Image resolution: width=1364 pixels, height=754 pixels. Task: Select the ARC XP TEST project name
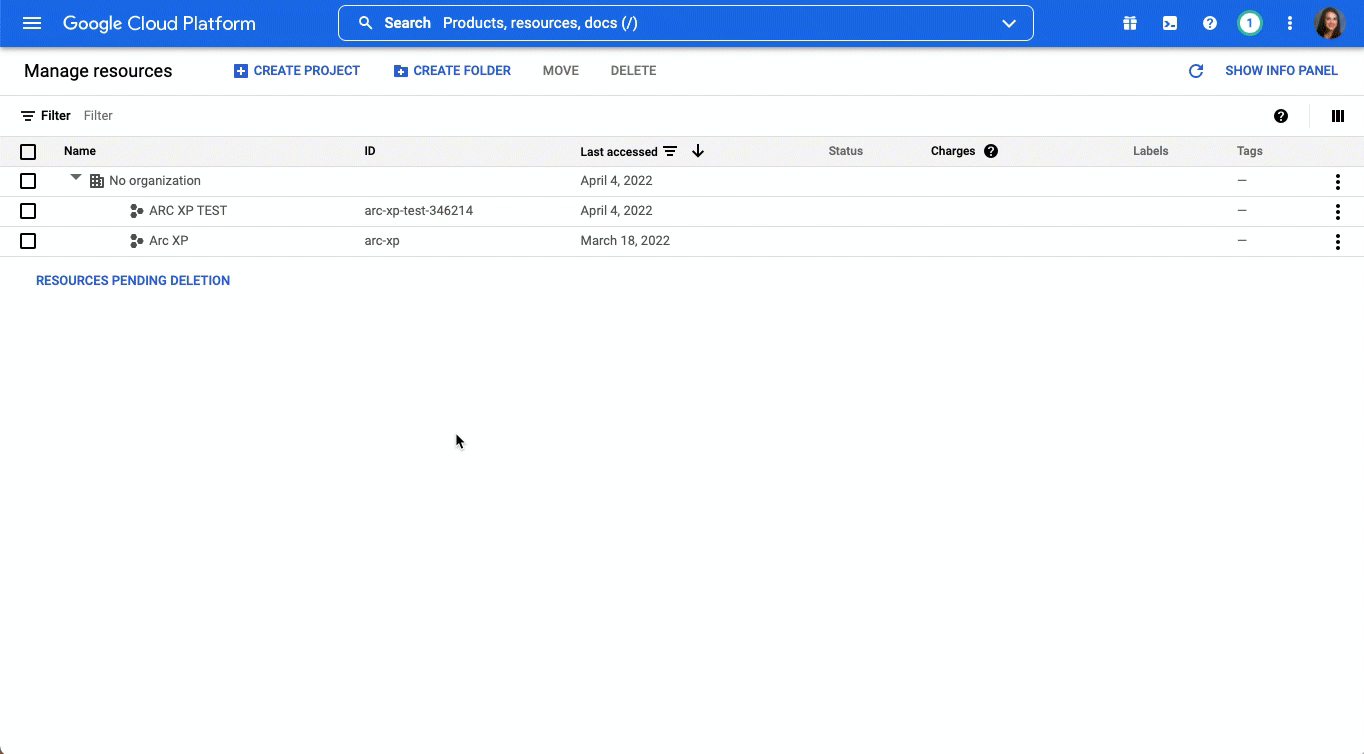pos(188,211)
